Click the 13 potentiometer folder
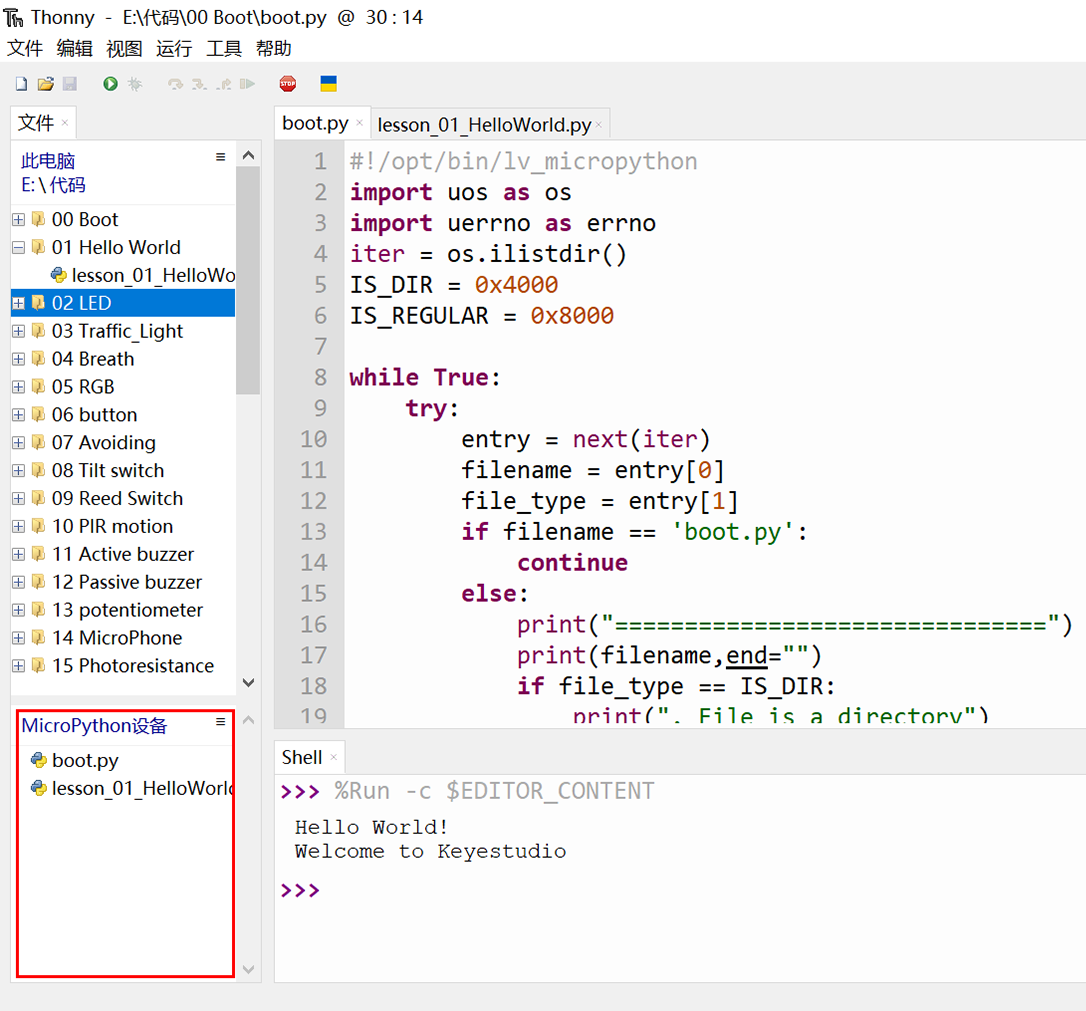 coord(127,609)
